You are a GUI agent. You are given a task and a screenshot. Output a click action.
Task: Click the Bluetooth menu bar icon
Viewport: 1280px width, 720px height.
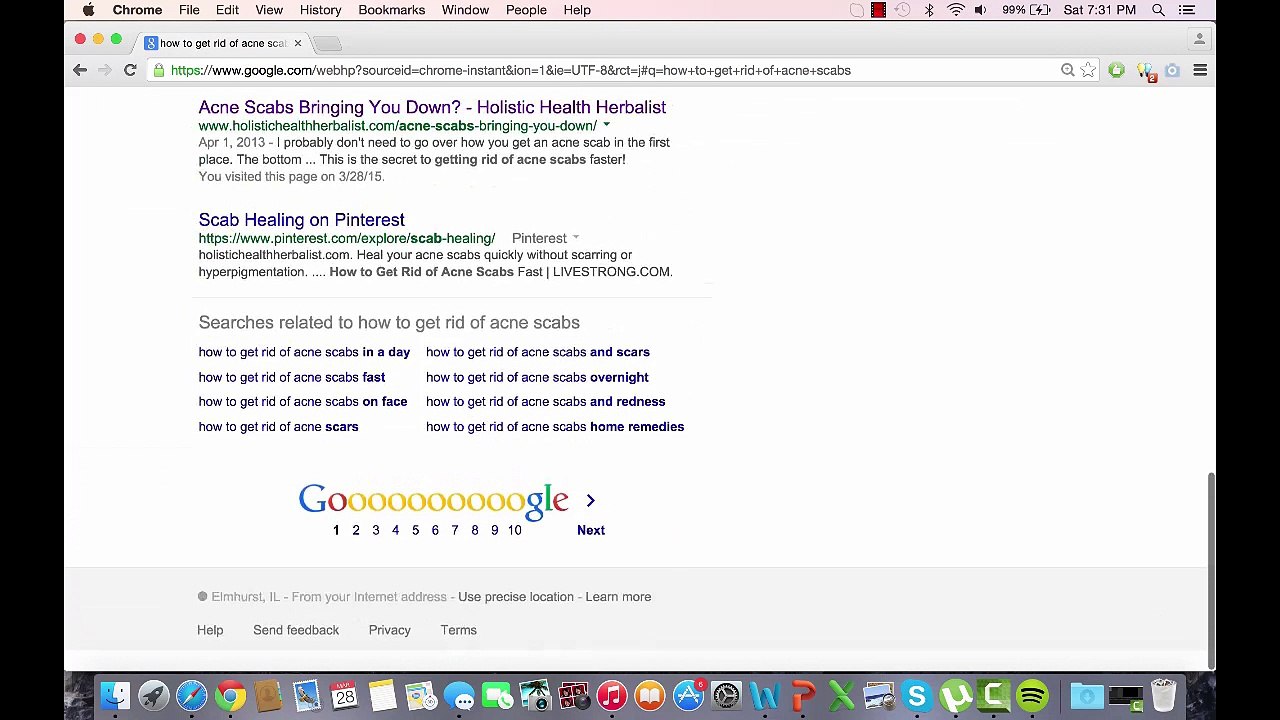929,10
